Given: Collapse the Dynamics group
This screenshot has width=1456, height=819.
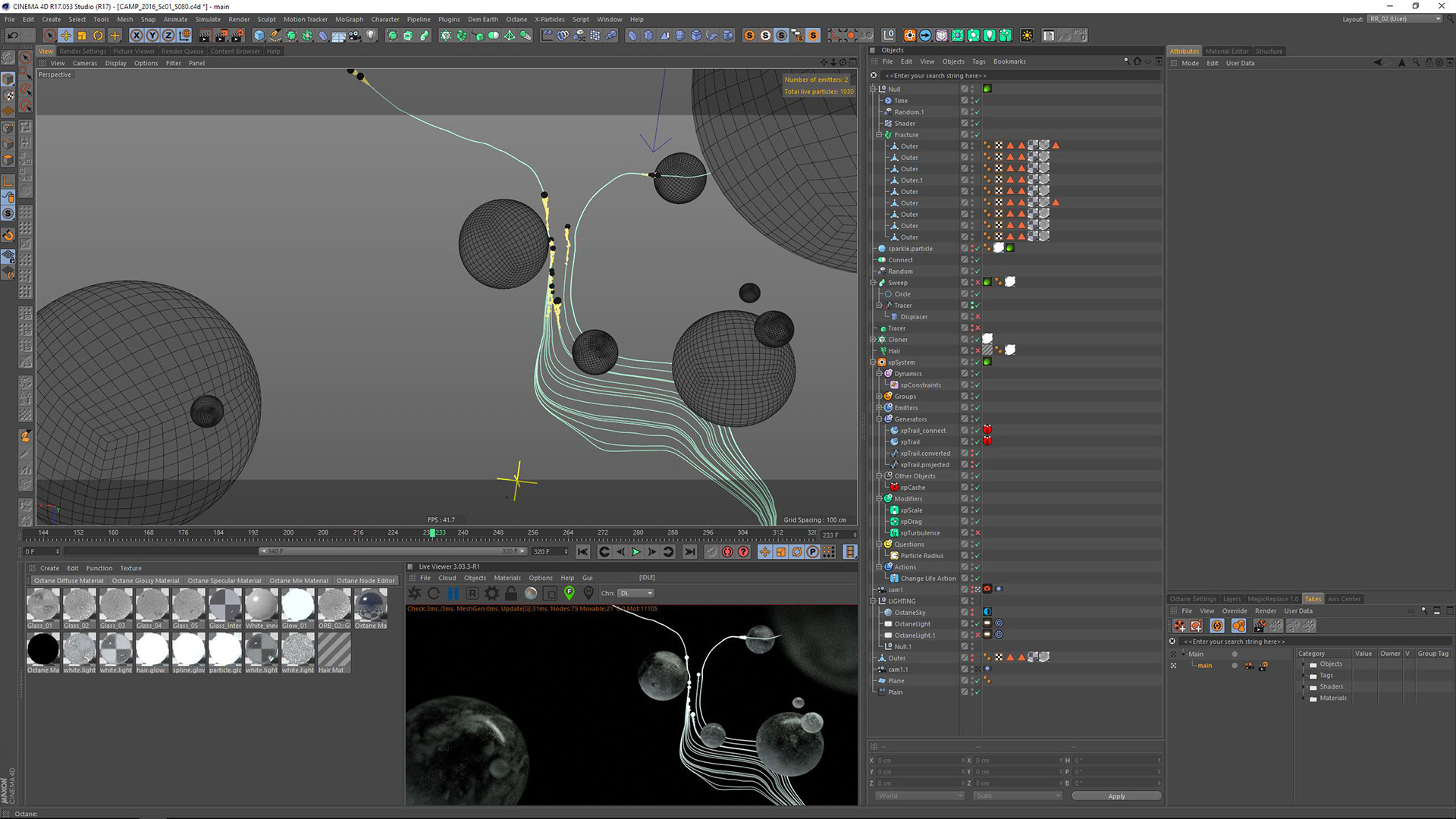Looking at the screenshot, I should coord(880,373).
